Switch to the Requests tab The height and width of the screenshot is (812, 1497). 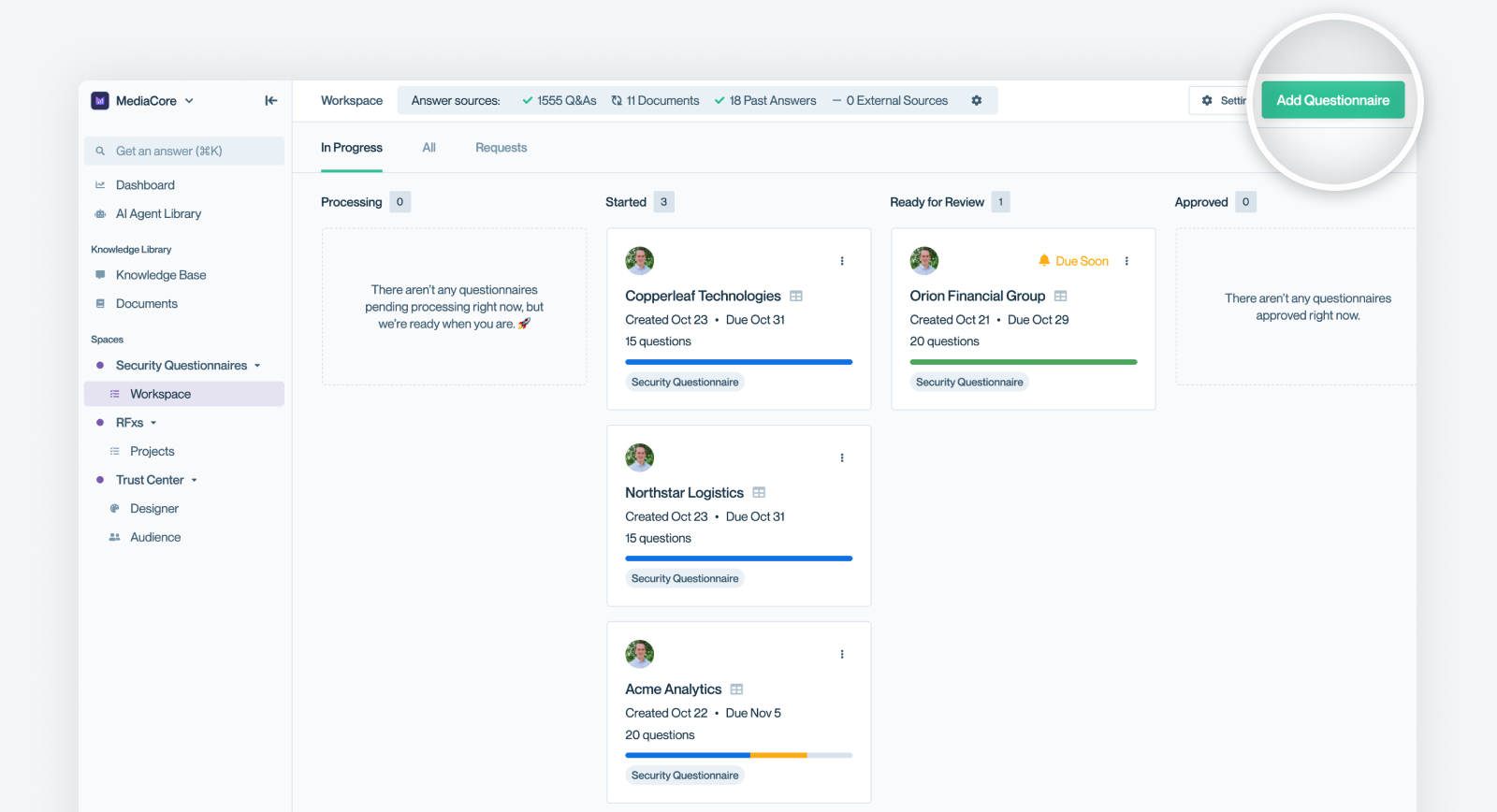tap(501, 148)
